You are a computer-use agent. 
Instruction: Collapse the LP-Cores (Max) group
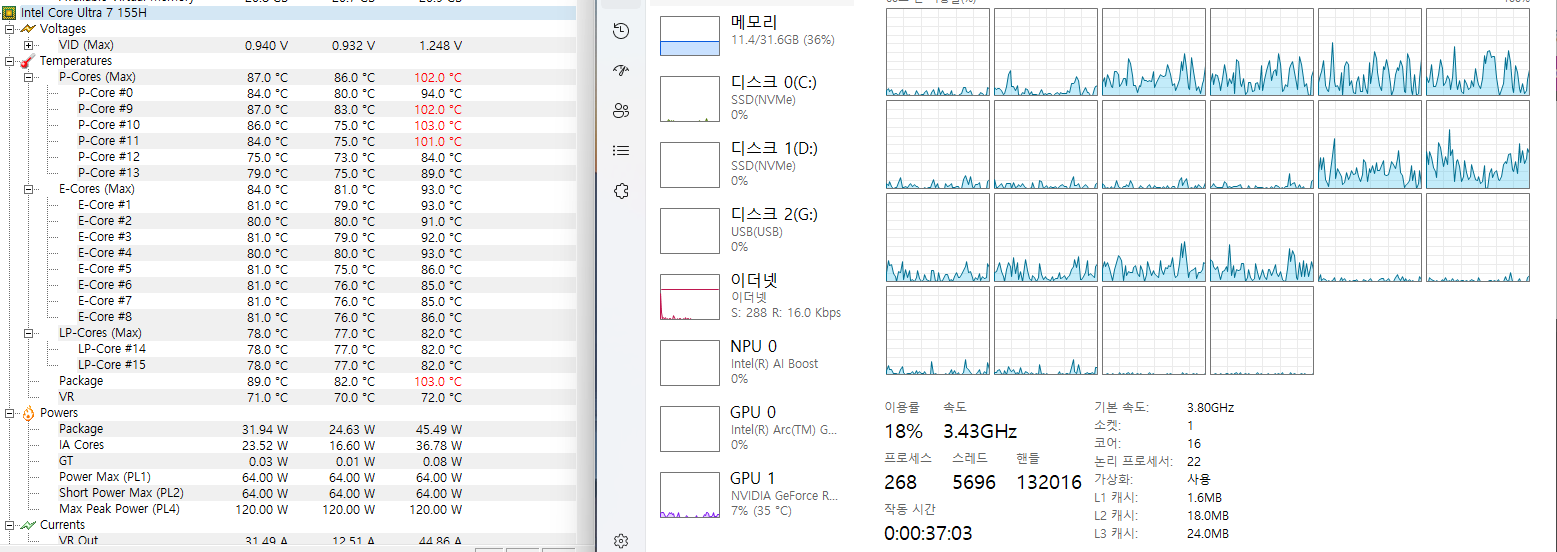pos(28,333)
